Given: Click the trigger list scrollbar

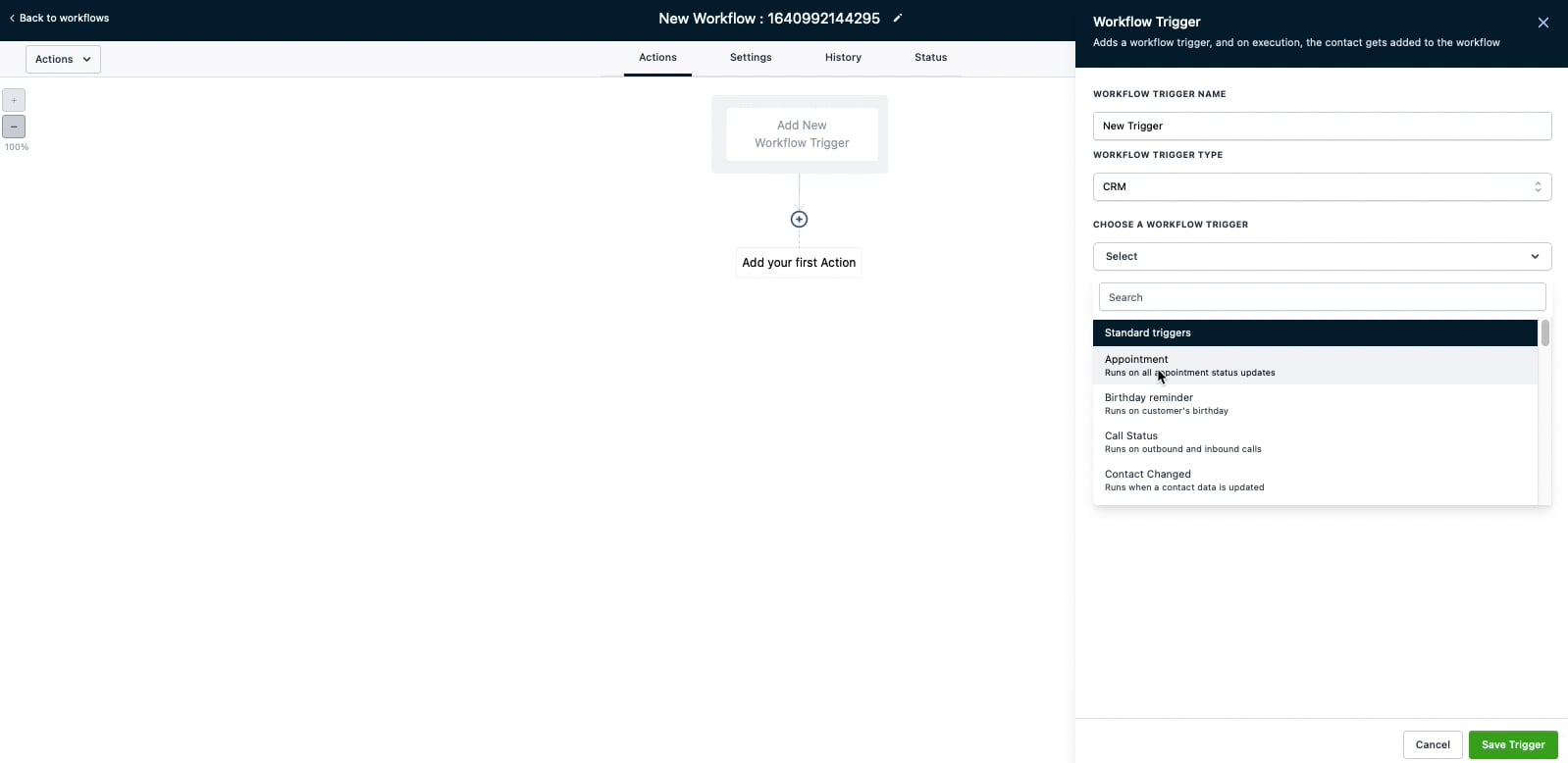Looking at the screenshot, I should (1544, 333).
